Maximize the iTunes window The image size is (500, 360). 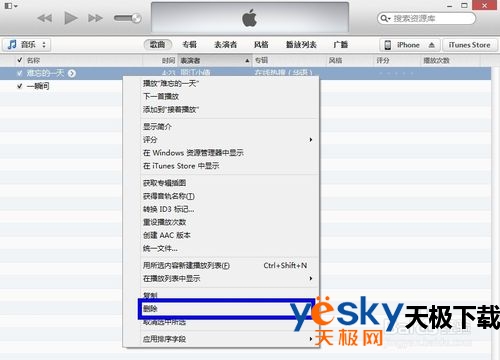click(x=464, y=5)
